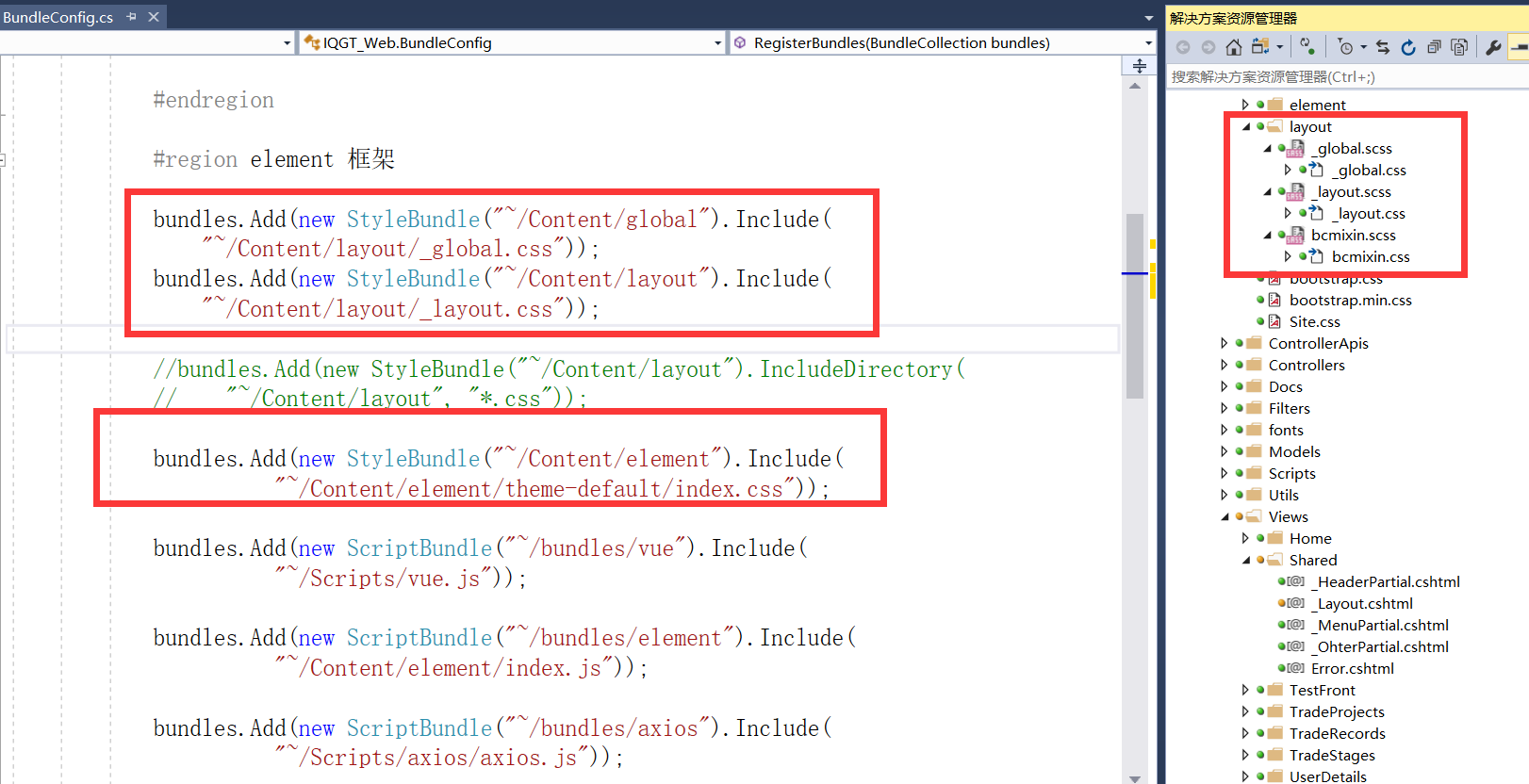This screenshot has width=1529, height=784.
Task: Click the Show All Files icon
Action: (x=1459, y=47)
